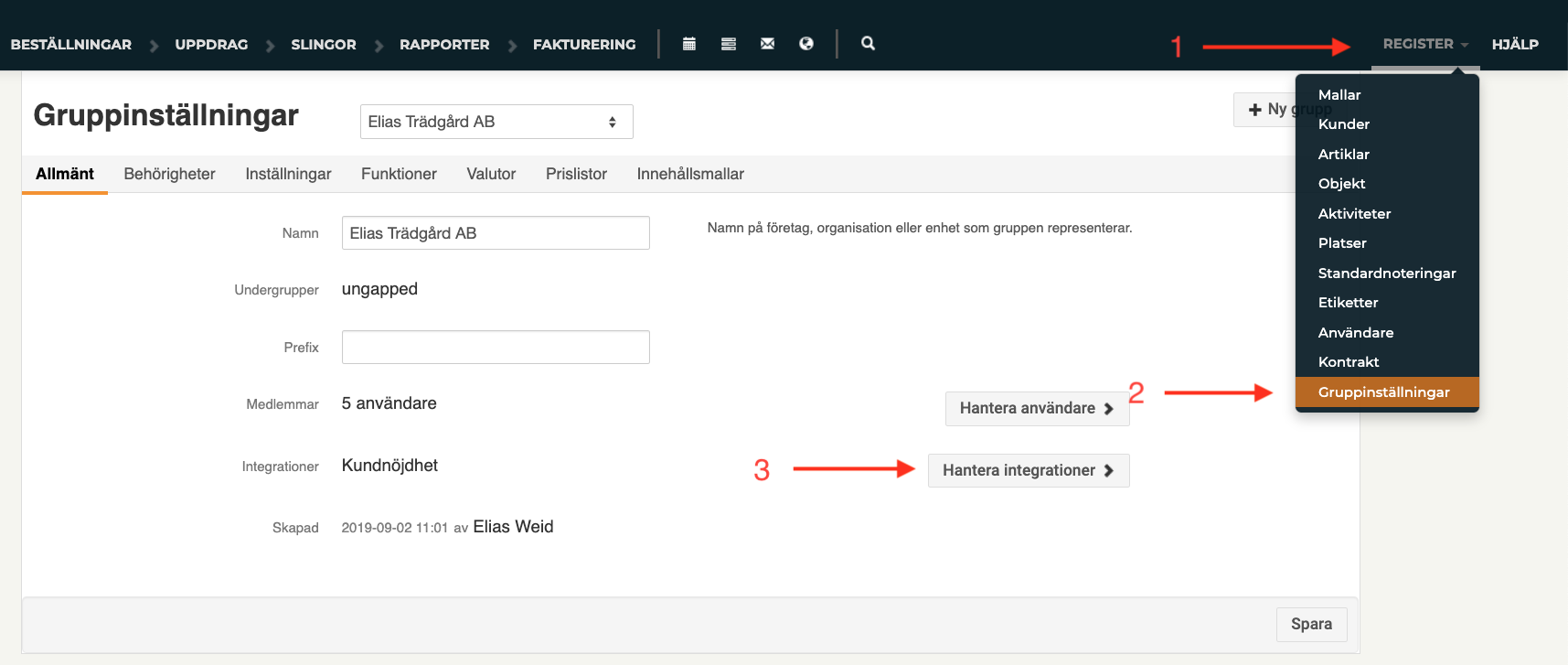Screen dimensions: 1568x665
Task: Select Standardnoteringar from Register menu
Action: 1387,274
